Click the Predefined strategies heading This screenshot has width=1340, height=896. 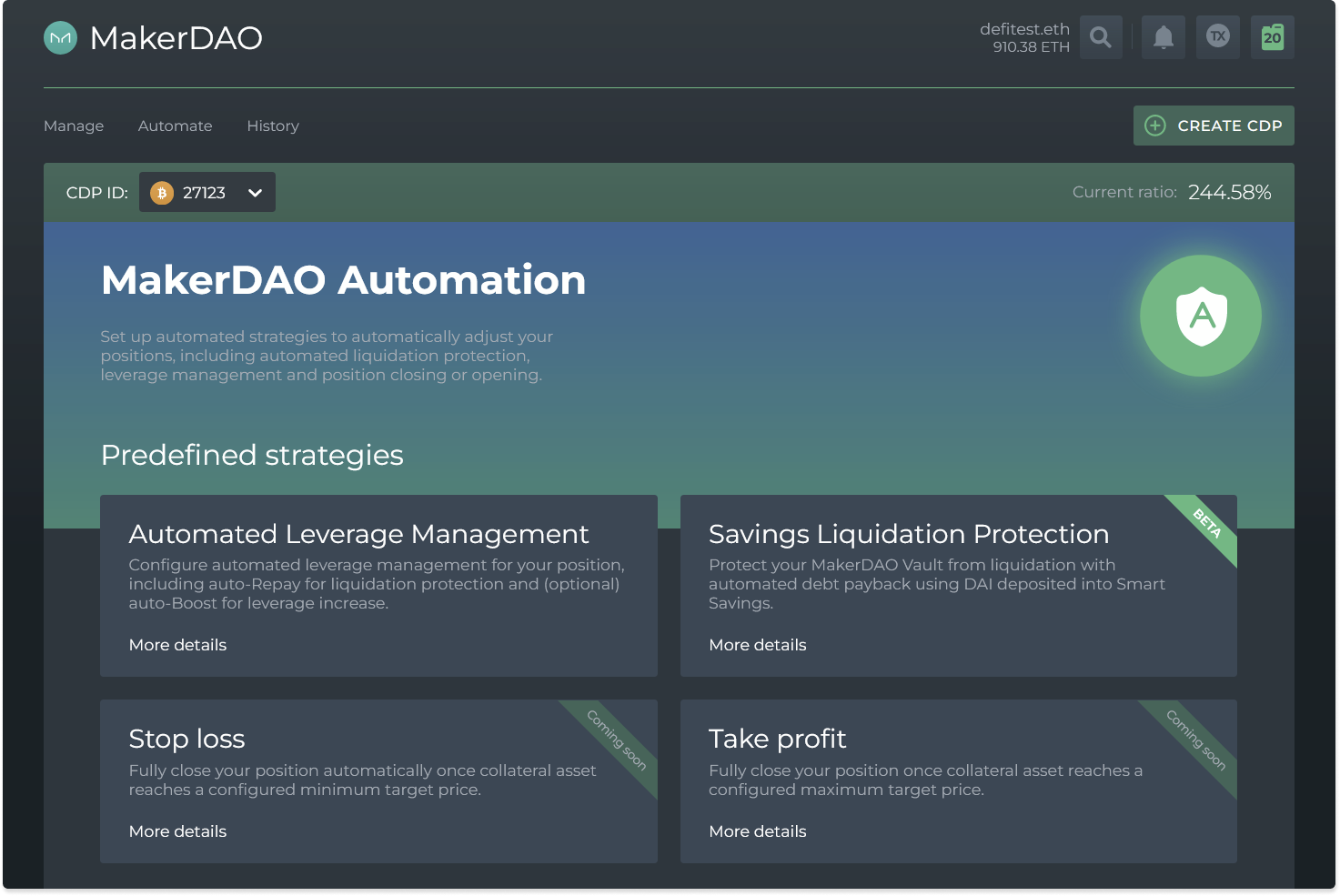pos(252,455)
